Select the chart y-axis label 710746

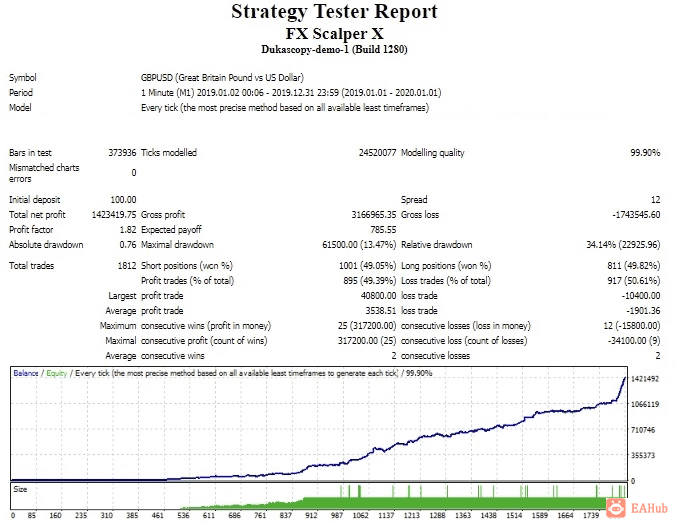point(643,430)
